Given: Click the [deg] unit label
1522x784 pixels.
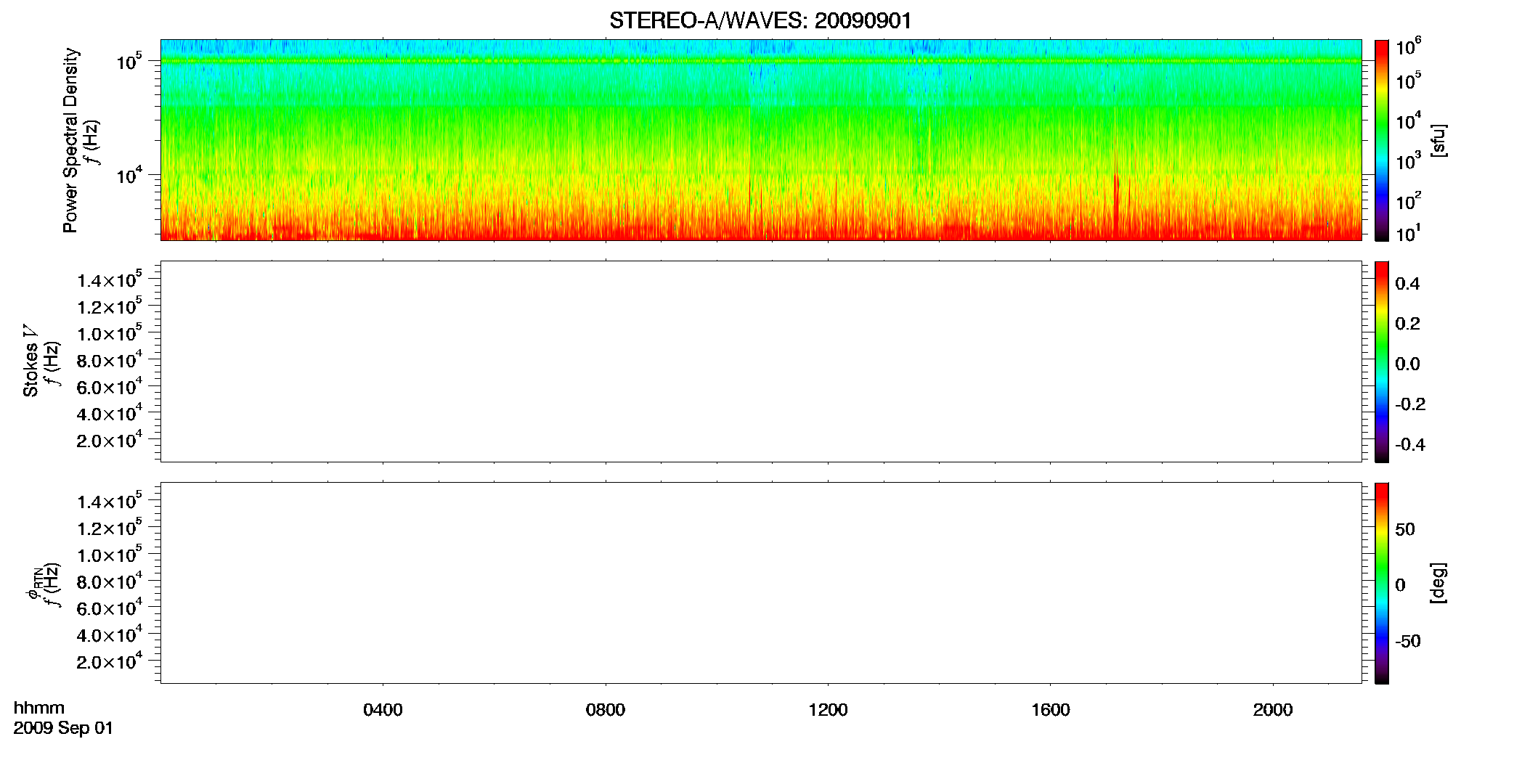Looking at the screenshot, I should [1438, 583].
